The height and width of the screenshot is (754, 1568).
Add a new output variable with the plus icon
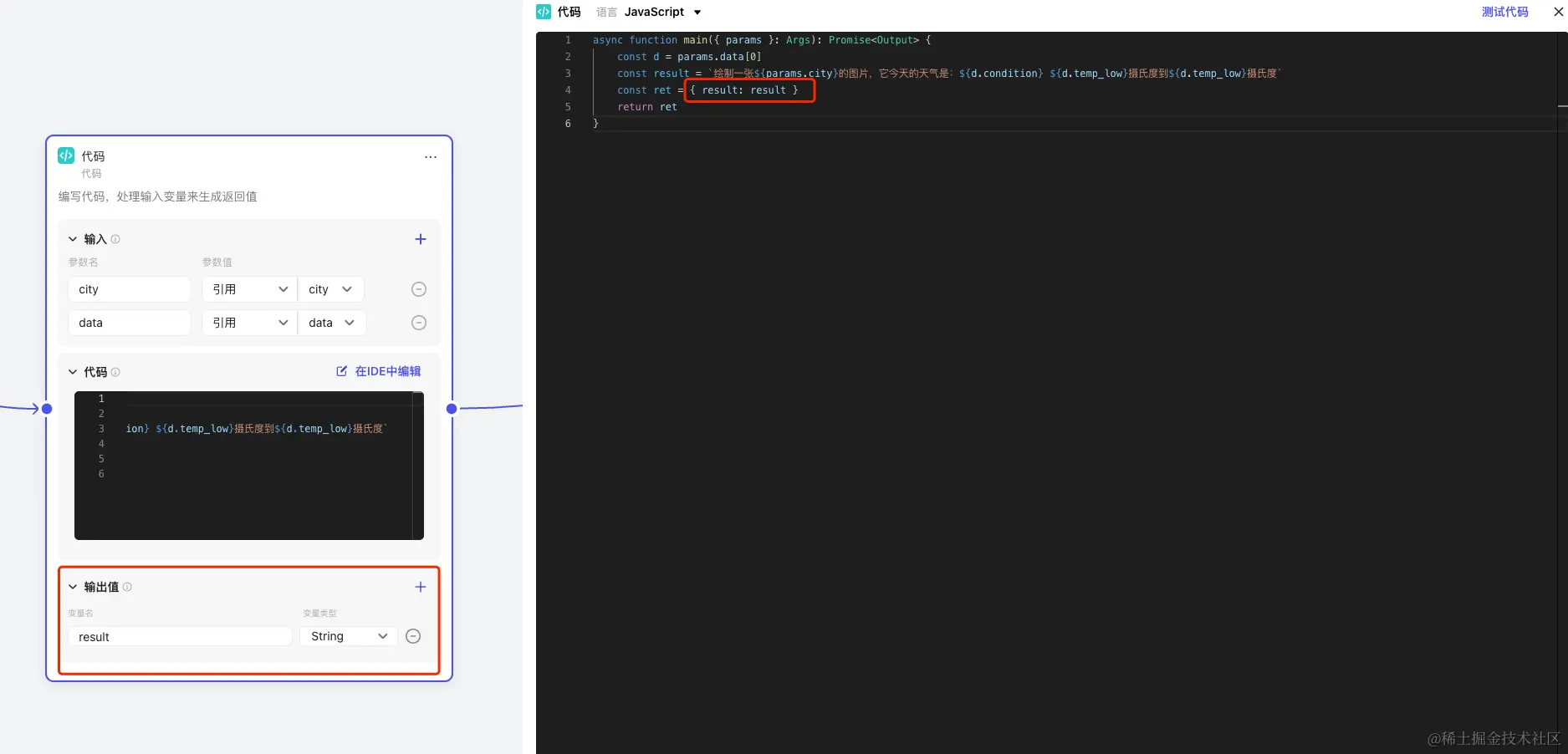coord(421,587)
